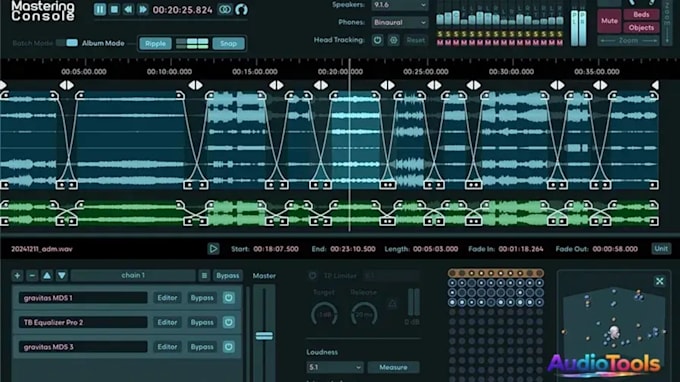This screenshot has width=680, height=382.
Task: Click the Fade Out 00:00:58.000 value
Action: pos(615,249)
